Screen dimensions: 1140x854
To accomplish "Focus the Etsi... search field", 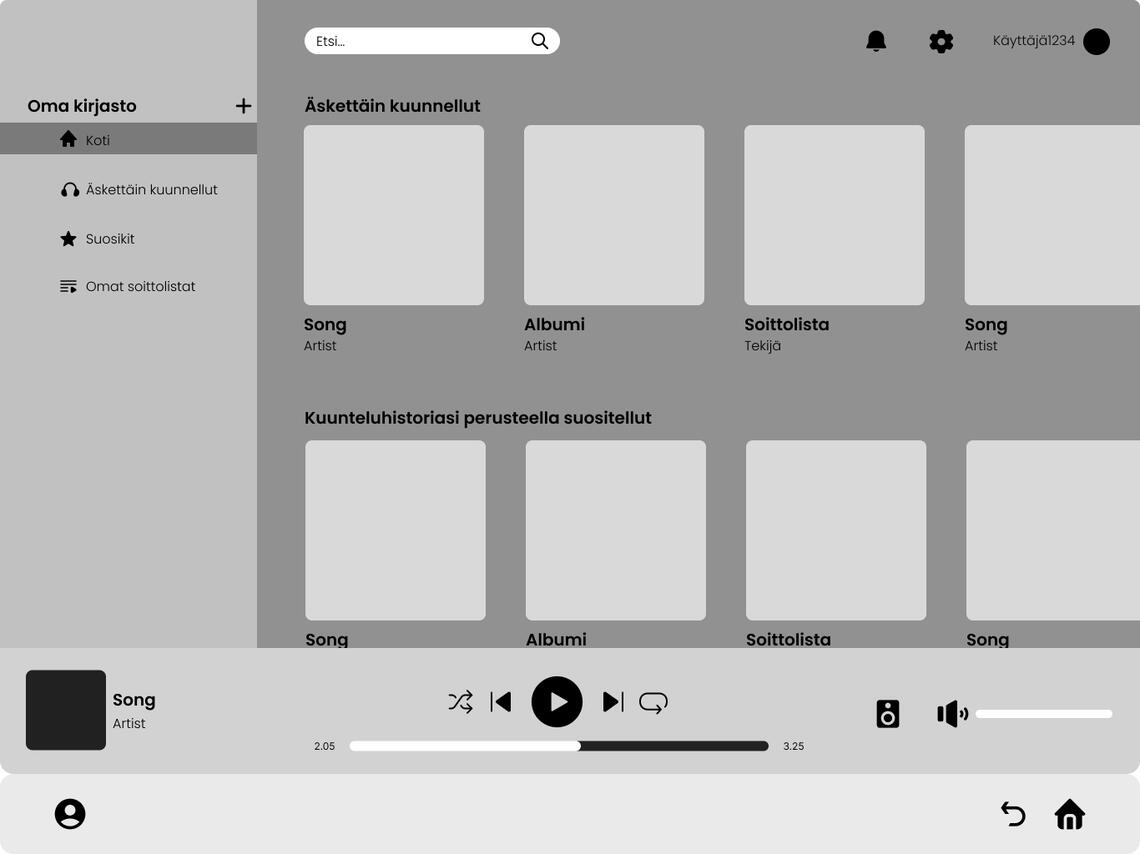I will pyautogui.click(x=432, y=41).
